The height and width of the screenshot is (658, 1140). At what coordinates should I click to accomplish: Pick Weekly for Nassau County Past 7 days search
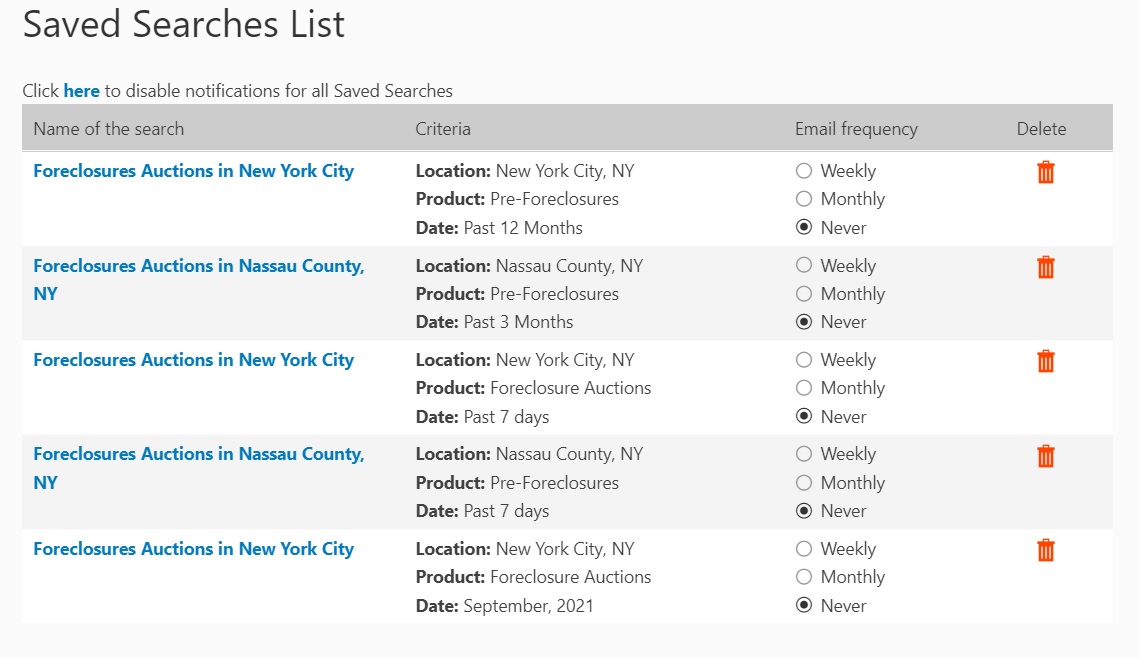tap(804, 454)
